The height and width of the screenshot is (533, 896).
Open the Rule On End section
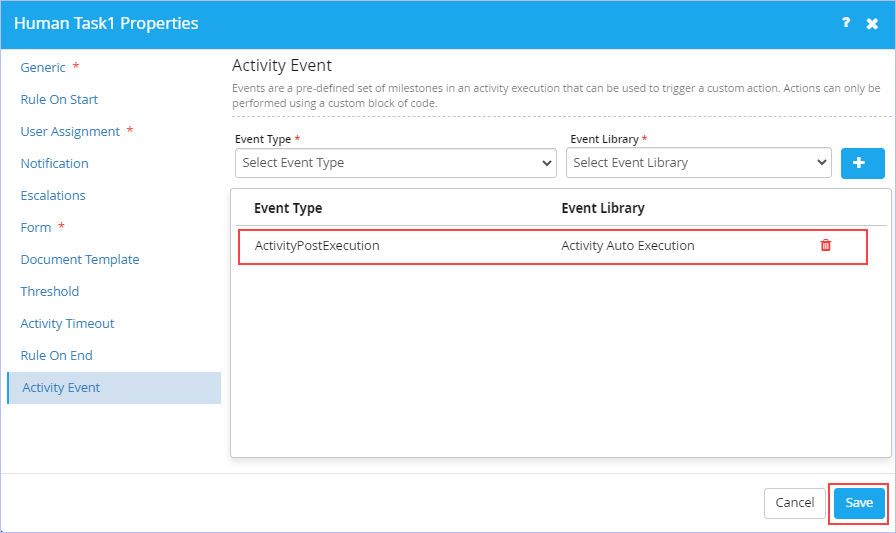point(56,355)
